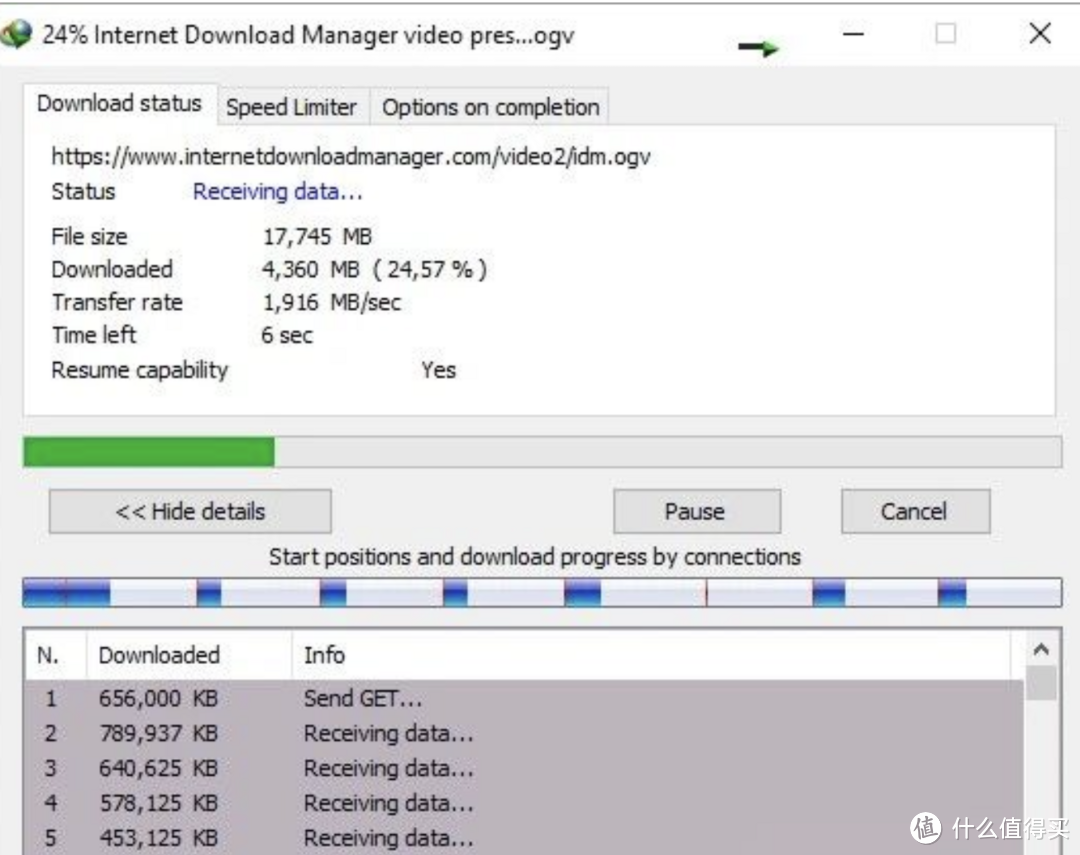The width and height of the screenshot is (1080, 855).
Task: Close the download progress window
Action: [1040, 33]
